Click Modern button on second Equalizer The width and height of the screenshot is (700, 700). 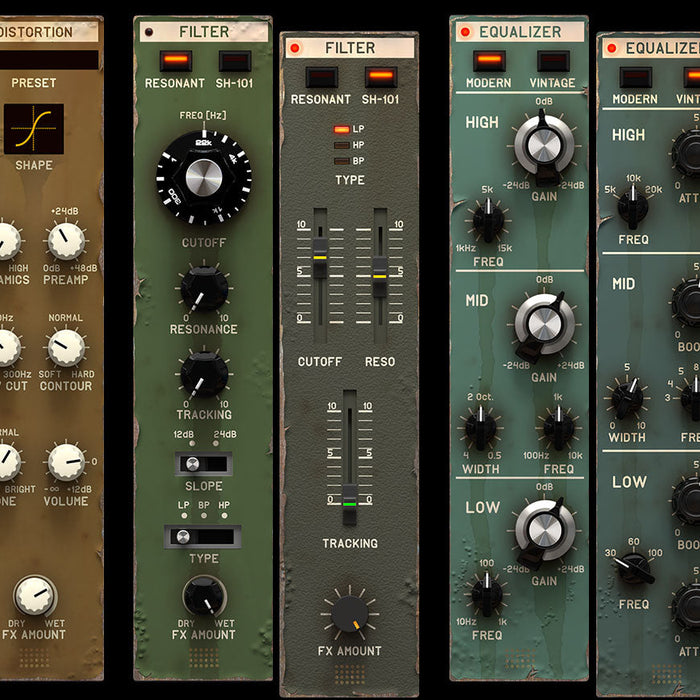(x=636, y=77)
